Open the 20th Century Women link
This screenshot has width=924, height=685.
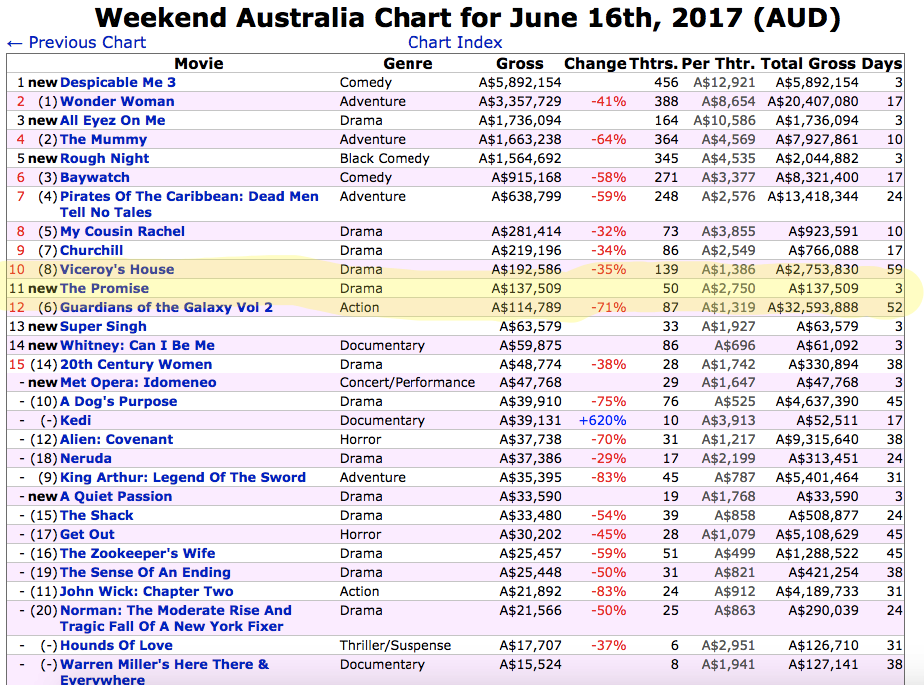[x=136, y=364]
